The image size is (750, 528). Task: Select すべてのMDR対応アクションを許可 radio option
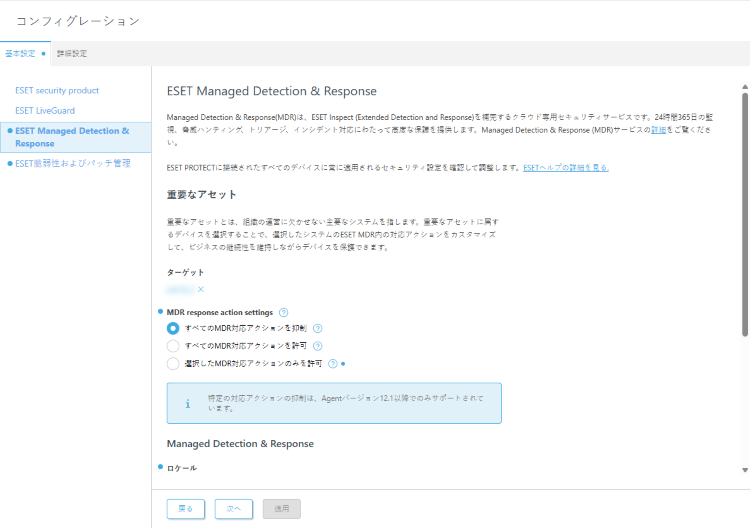[x=173, y=346]
